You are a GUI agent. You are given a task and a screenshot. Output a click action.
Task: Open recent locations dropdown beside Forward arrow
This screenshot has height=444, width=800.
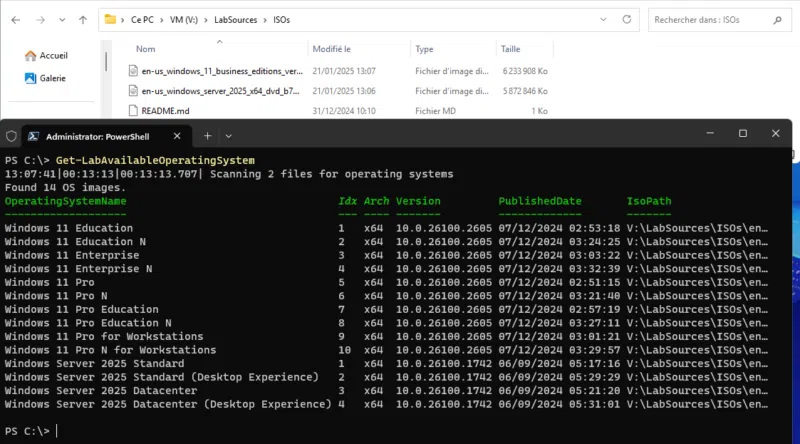coord(62,19)
